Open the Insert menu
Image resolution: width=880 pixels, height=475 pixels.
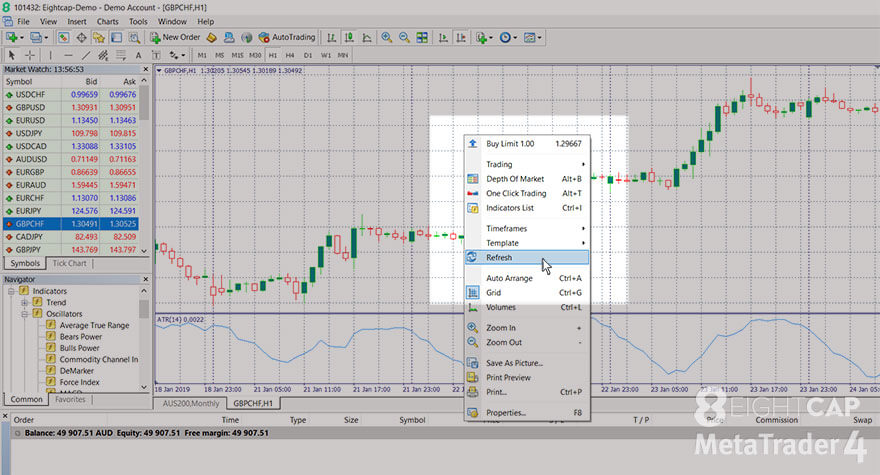click(77, 21)
